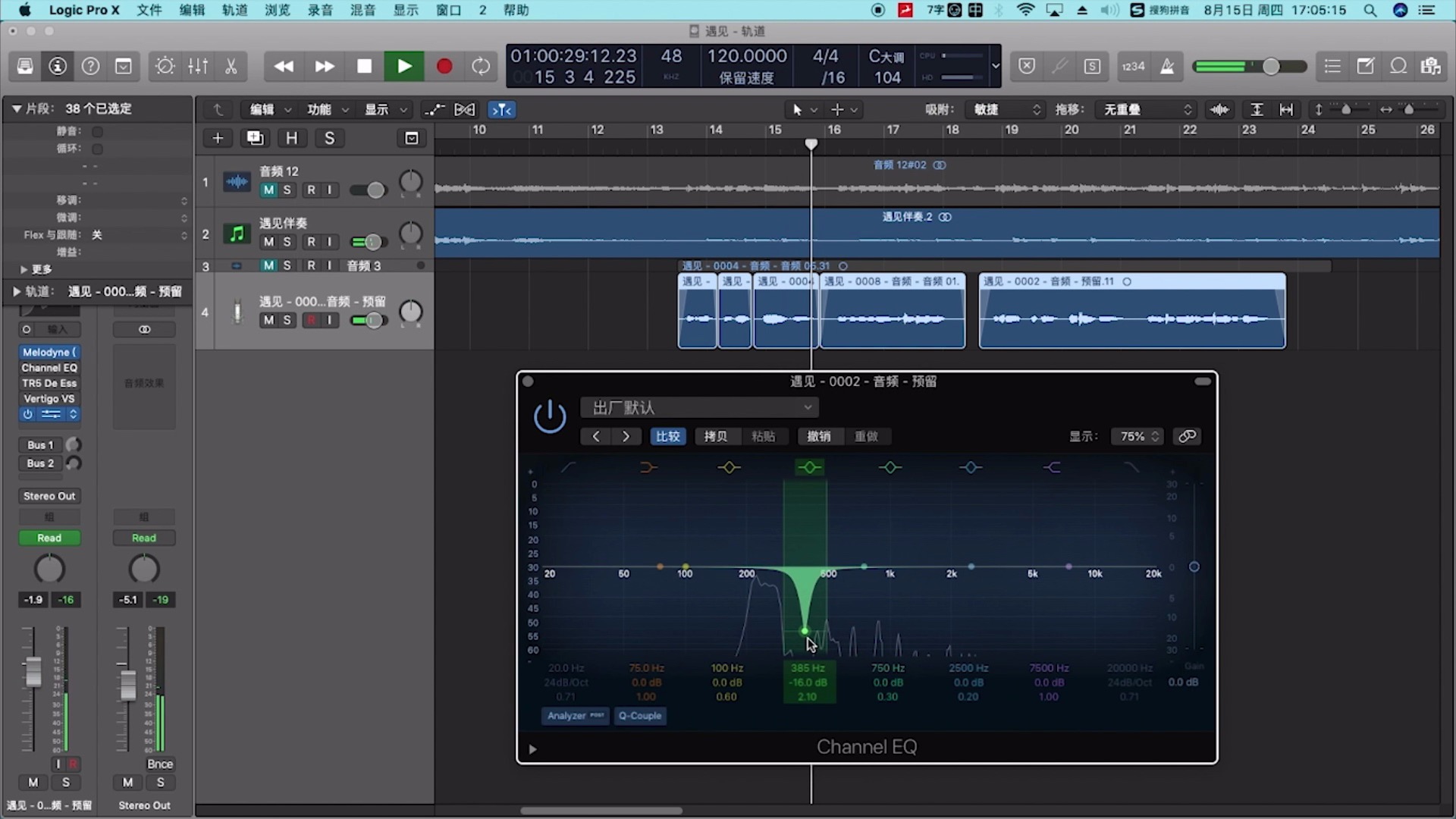1456x819 pixels.
Task: Click the Channel EQ plugin slot
Action: tap(49, 368)
